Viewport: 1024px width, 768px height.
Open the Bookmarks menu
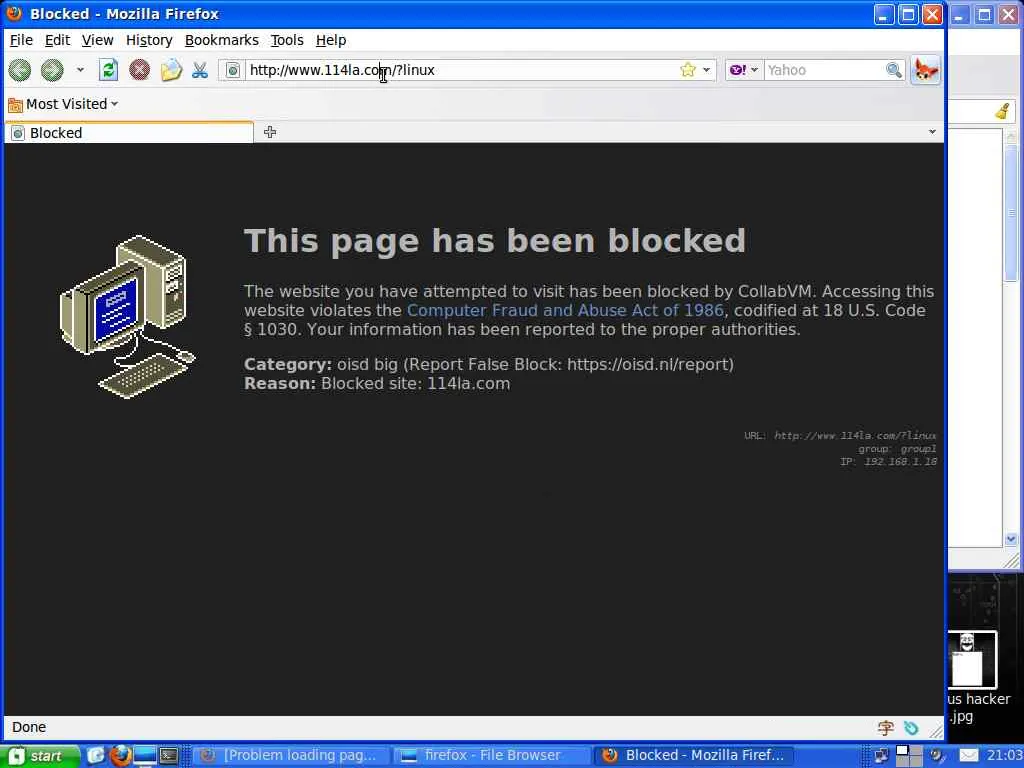tap(221, 40)
